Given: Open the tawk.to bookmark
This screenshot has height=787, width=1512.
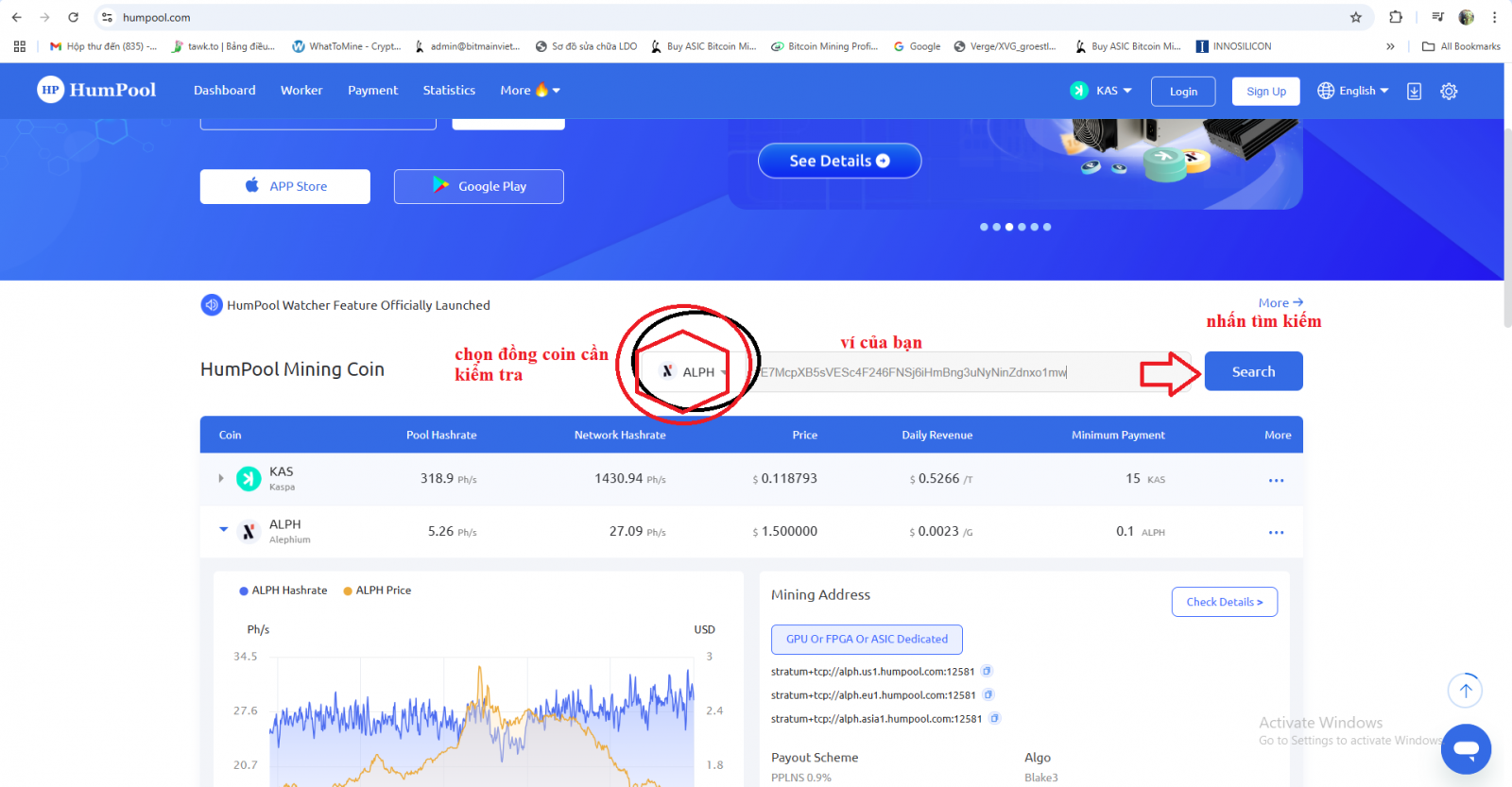Looking at the screenshot, I should pyautogui.click(x=223, y=46).
